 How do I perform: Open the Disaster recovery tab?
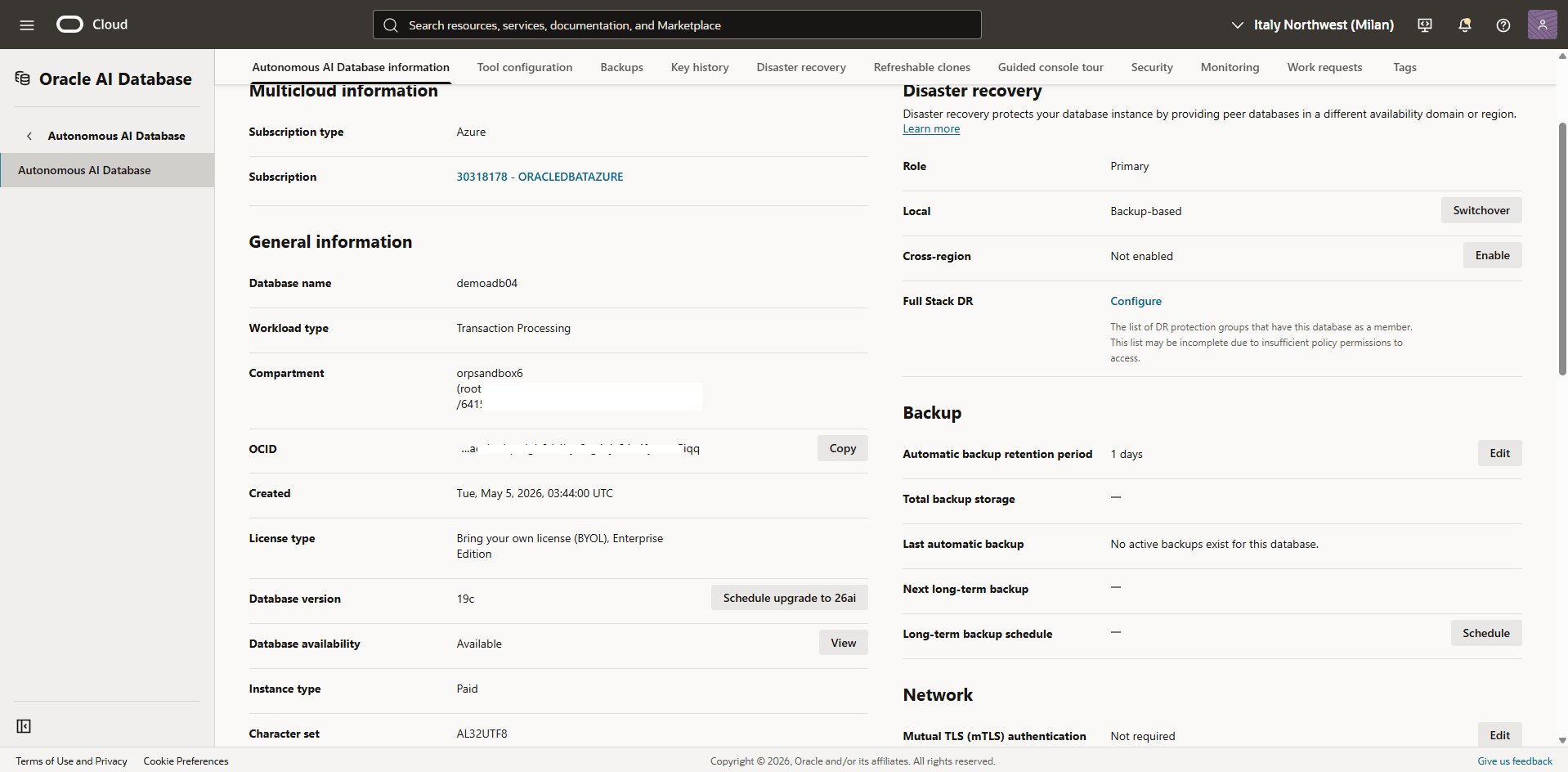point(801,67)
